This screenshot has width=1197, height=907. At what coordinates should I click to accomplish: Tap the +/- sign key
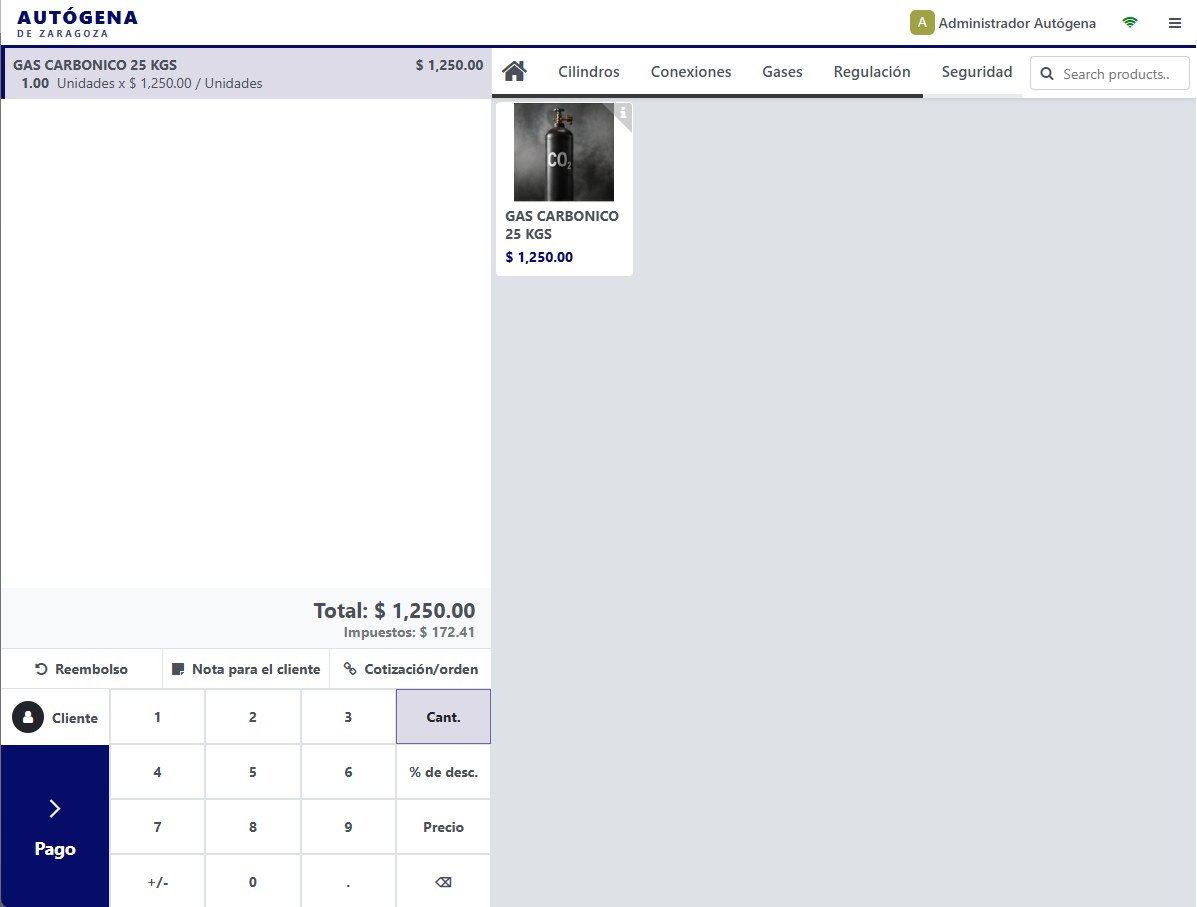pyautogui.click(x=157, y=882)
